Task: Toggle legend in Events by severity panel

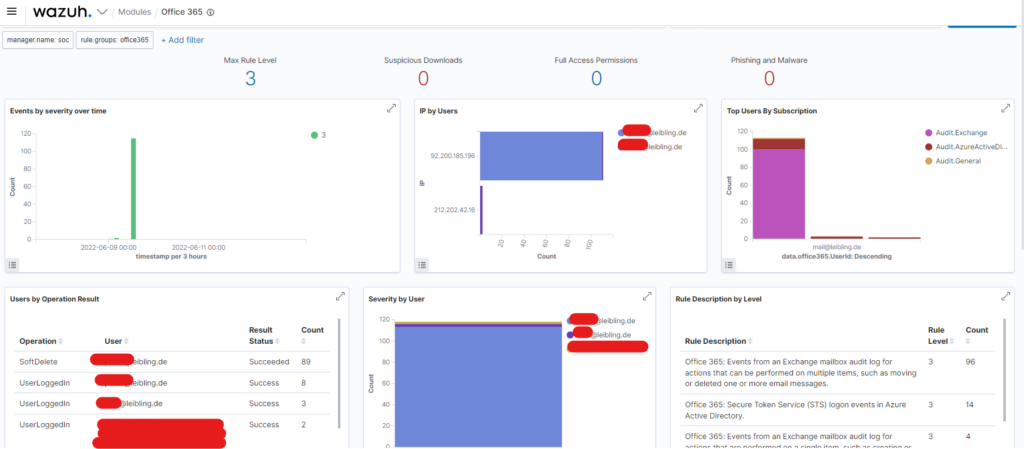Action: click(x=12, y=264)
